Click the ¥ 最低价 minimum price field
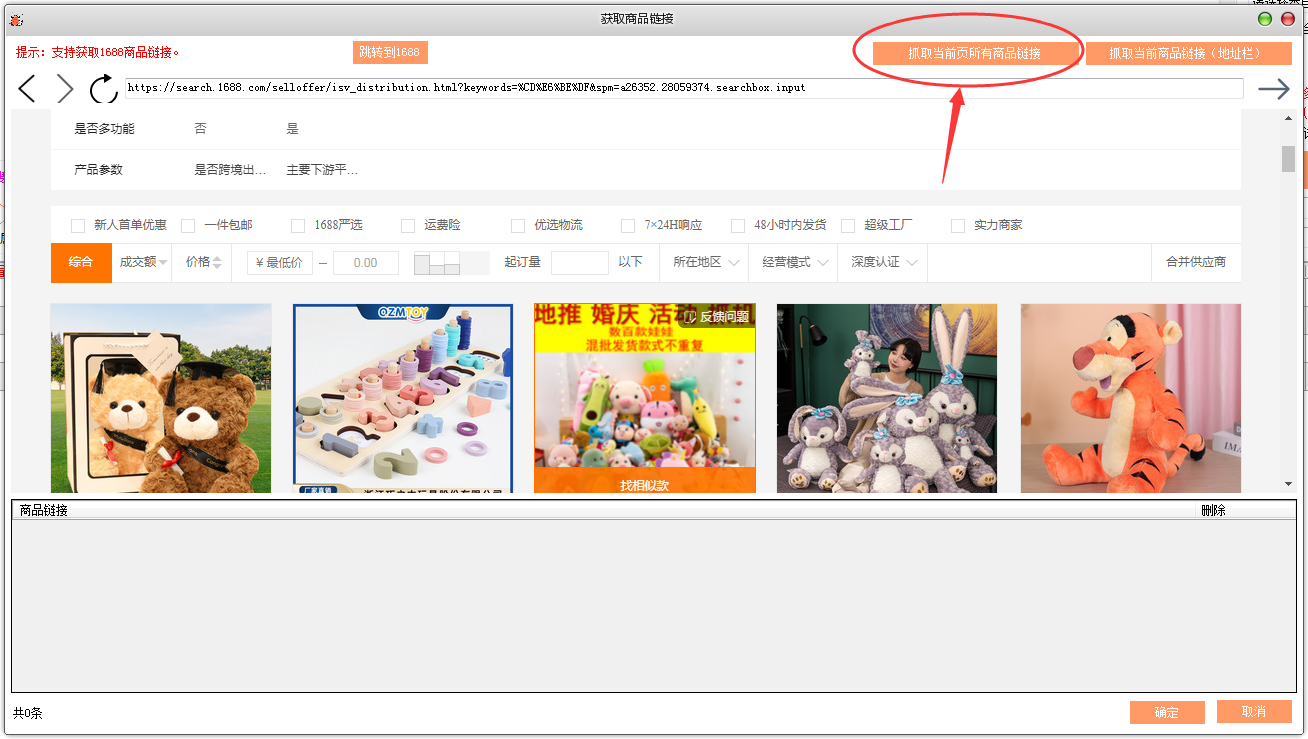 (280, 263)
